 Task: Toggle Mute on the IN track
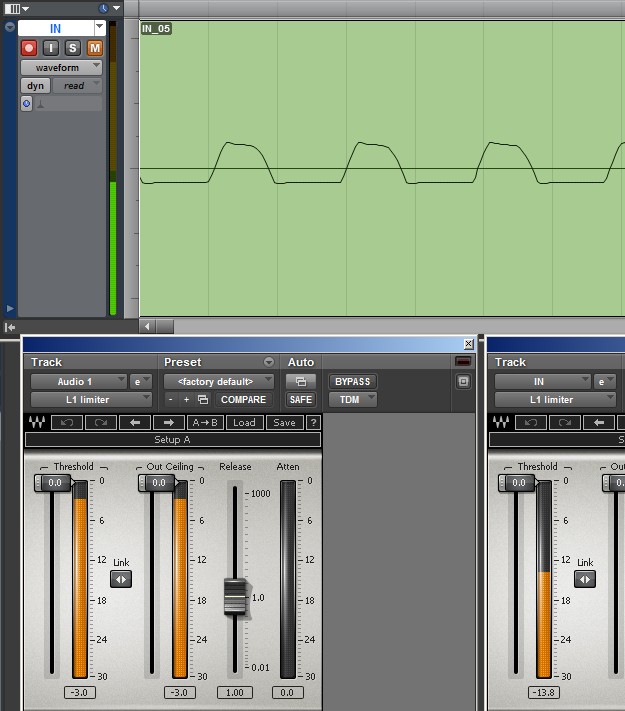[x=94, y=48]
